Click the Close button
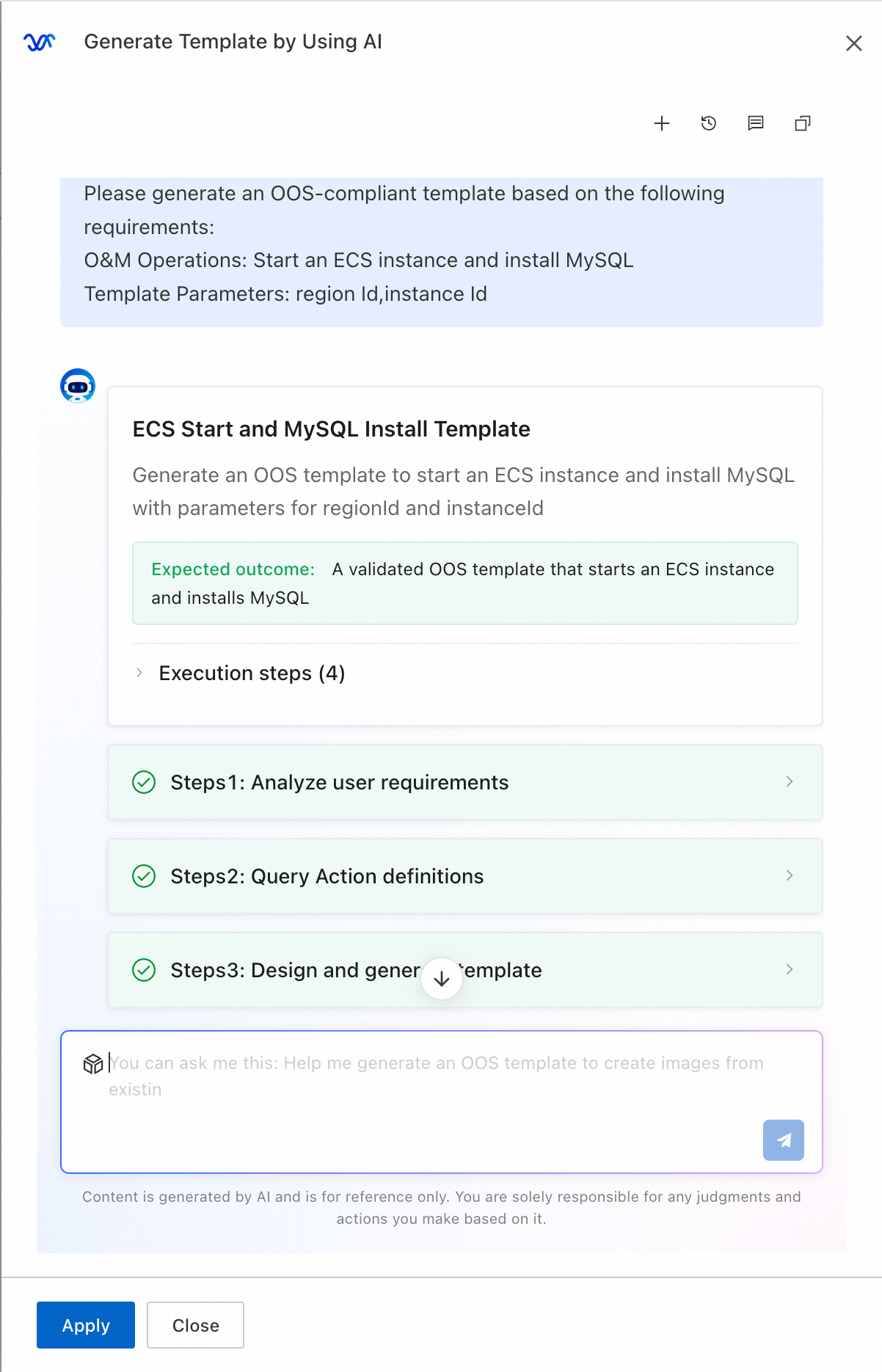 pos(195,1325)
